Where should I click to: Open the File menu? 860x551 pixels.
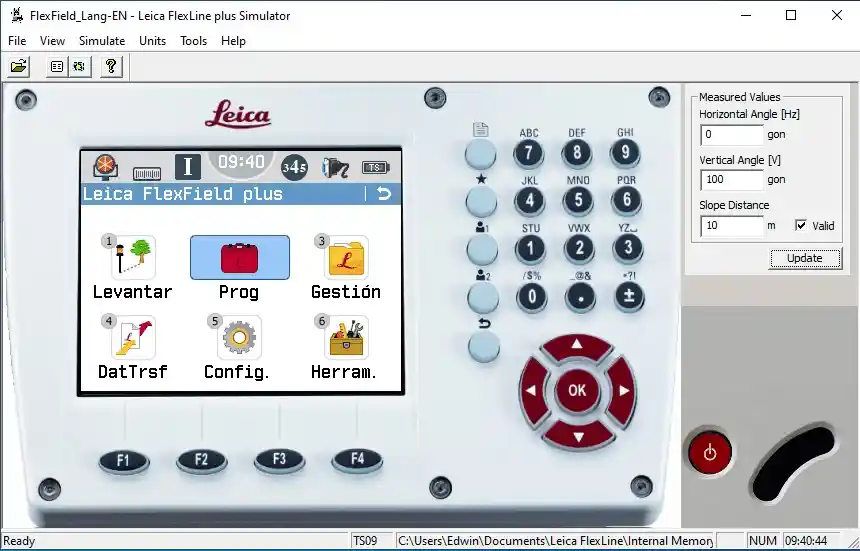(17, 41)
